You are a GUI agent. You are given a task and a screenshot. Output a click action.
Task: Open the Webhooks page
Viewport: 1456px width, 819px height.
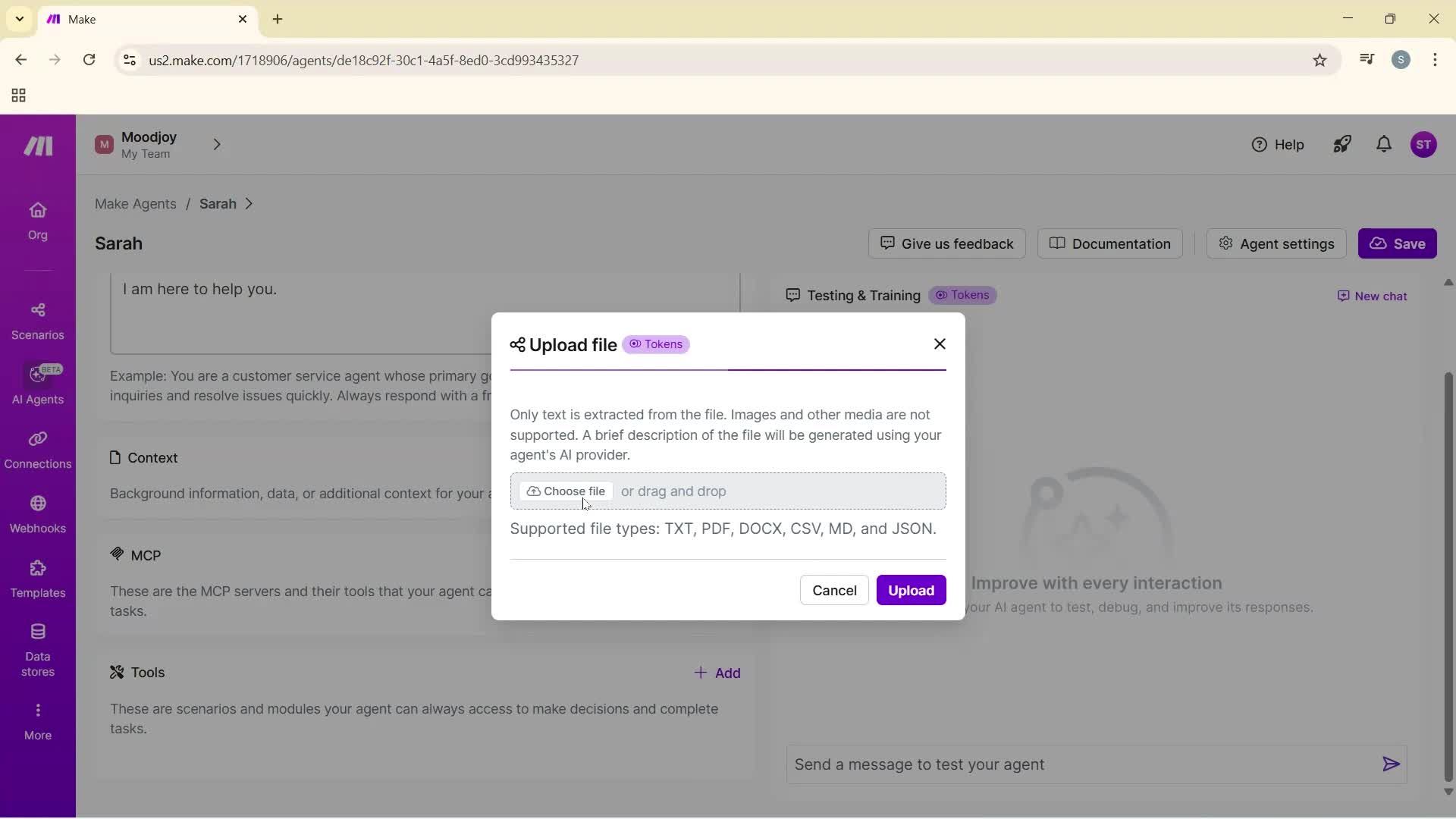point(37,514)
